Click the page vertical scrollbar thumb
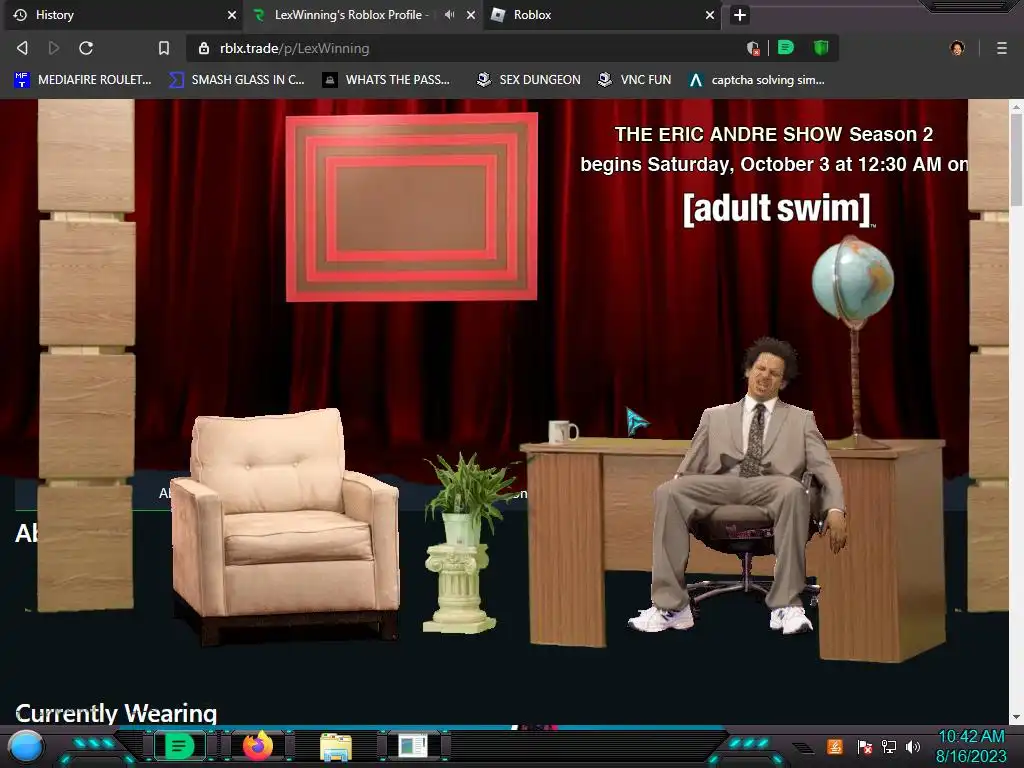This screenshot has height=768, width=1024. coord(1016,160)
